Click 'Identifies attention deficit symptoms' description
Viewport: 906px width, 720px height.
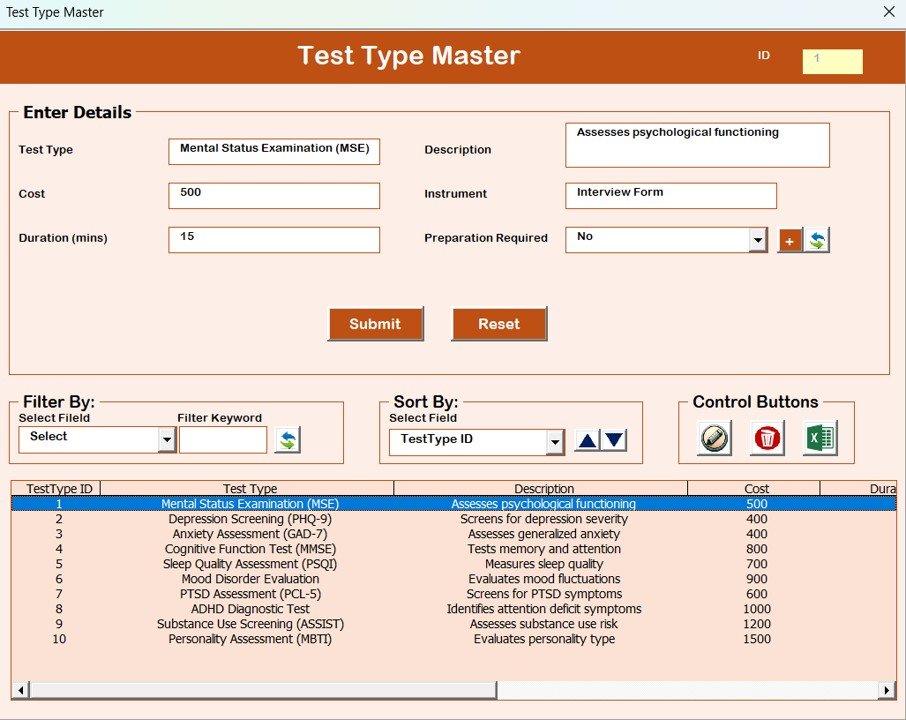coord(544,609)
